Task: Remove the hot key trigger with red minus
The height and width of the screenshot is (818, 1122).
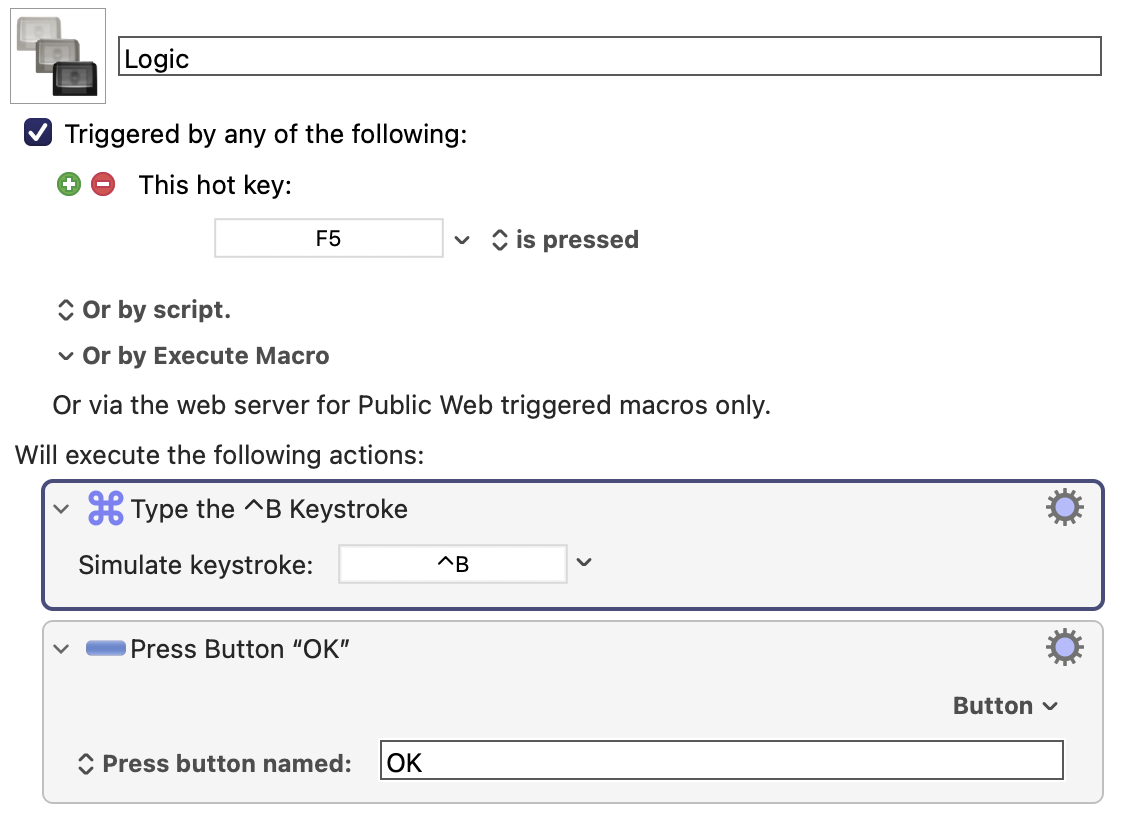Action: tap(103, 185)
